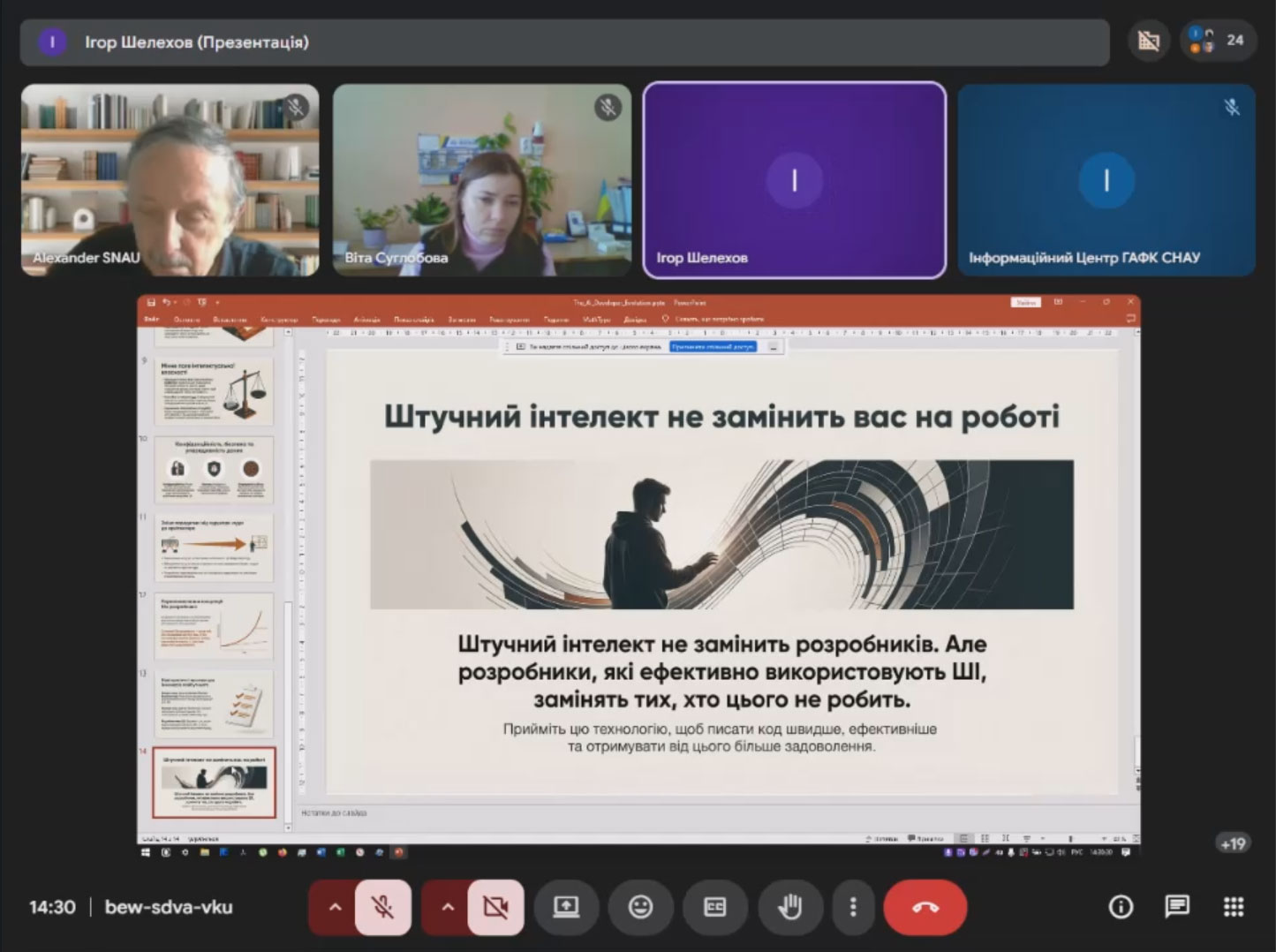Expand video settings arrow beside the camera

coord(448,907)
